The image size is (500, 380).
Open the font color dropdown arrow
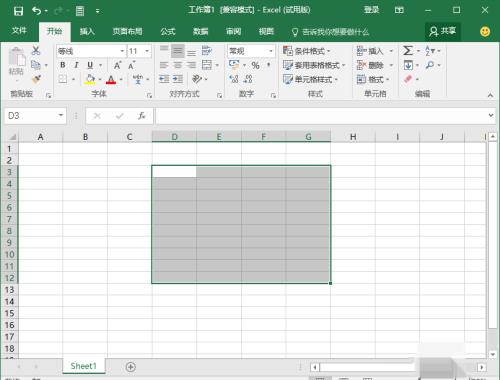click(x=121, y=79)
